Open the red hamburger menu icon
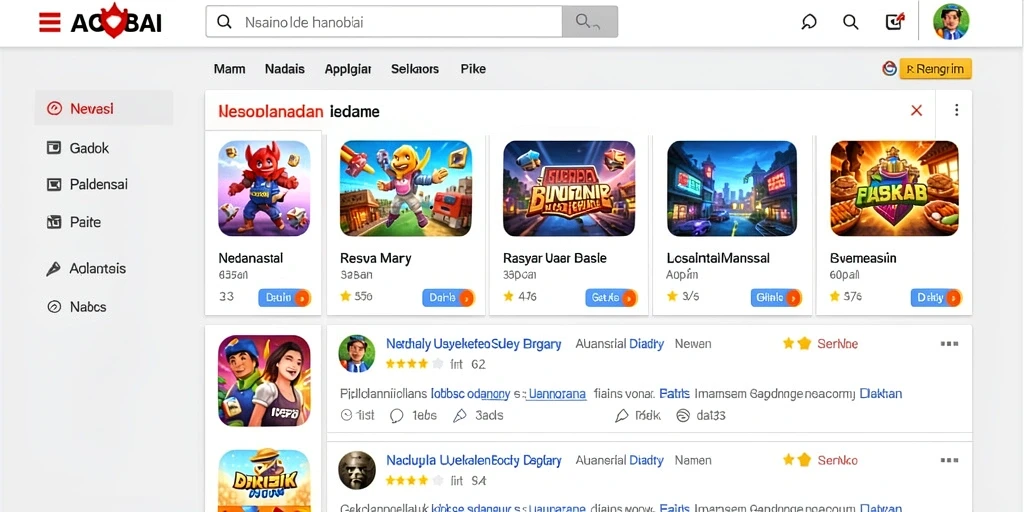The height and width of the screenshot is (512, 1024). click(x=50, y=22)
